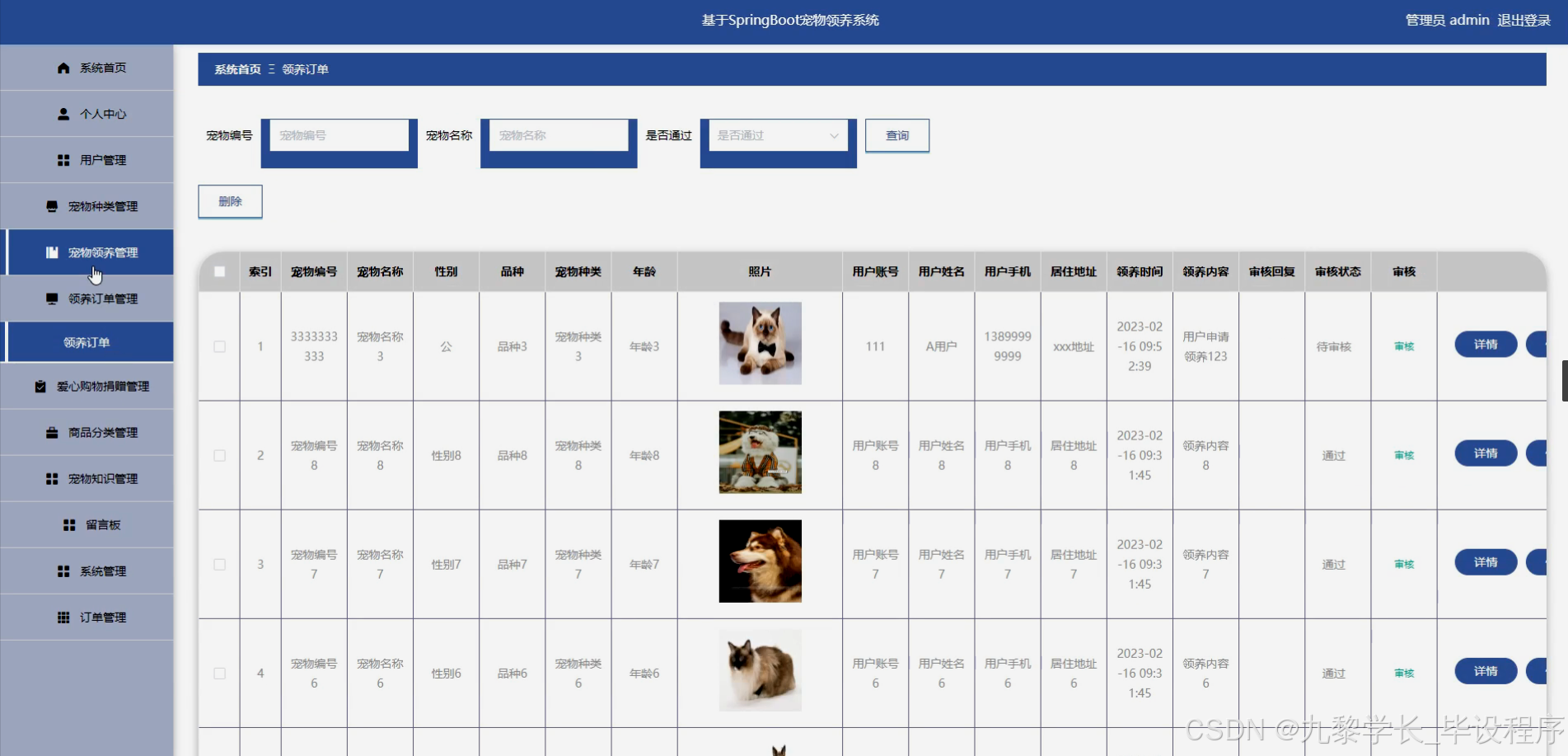The height and width of the screenshot is (756, 1568).
Task: Open 系统首页 in the sidebar
Action: [x=87, y=68]
